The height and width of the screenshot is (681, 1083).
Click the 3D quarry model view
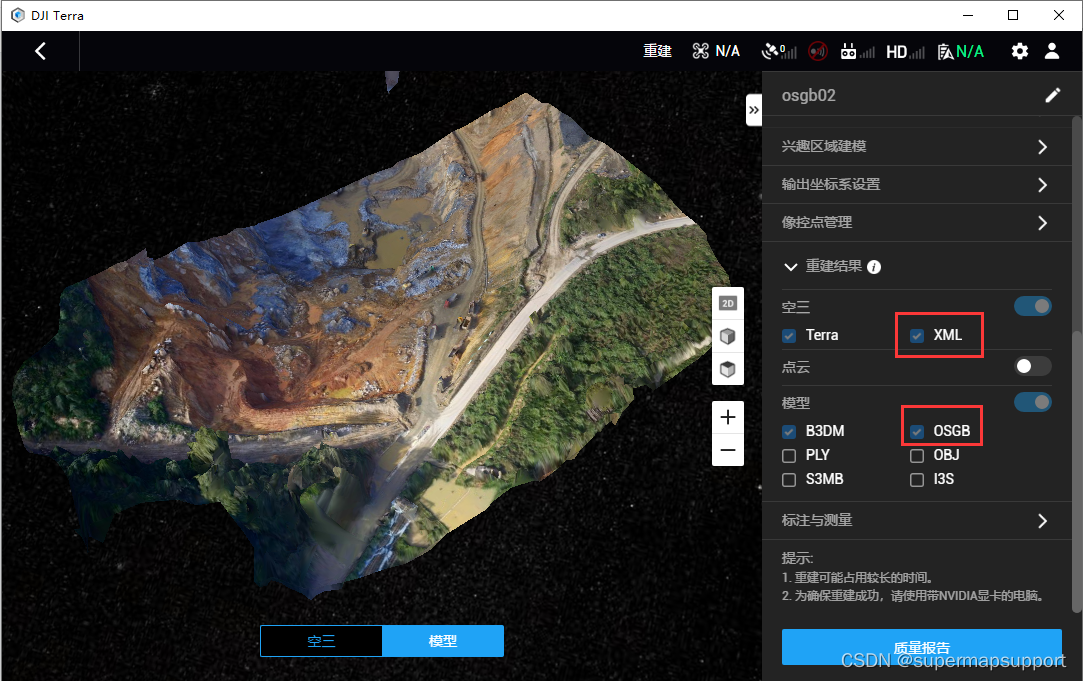[x=373, y=345]
